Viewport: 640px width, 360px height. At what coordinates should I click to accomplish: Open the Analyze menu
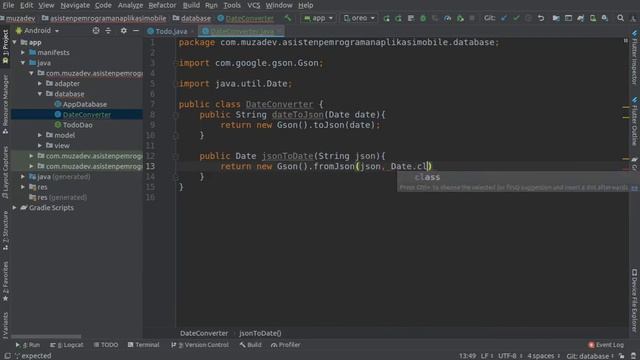(x=130, y=5)
